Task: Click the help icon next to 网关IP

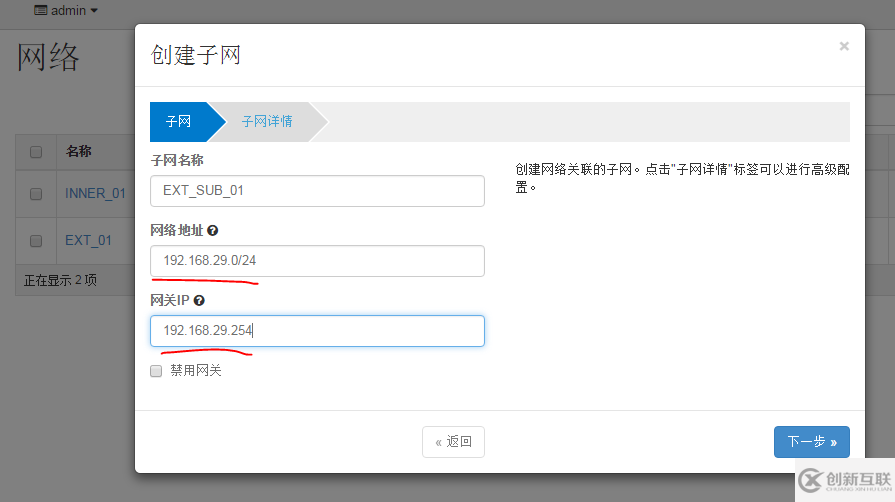Action: [x=199, y=300]
